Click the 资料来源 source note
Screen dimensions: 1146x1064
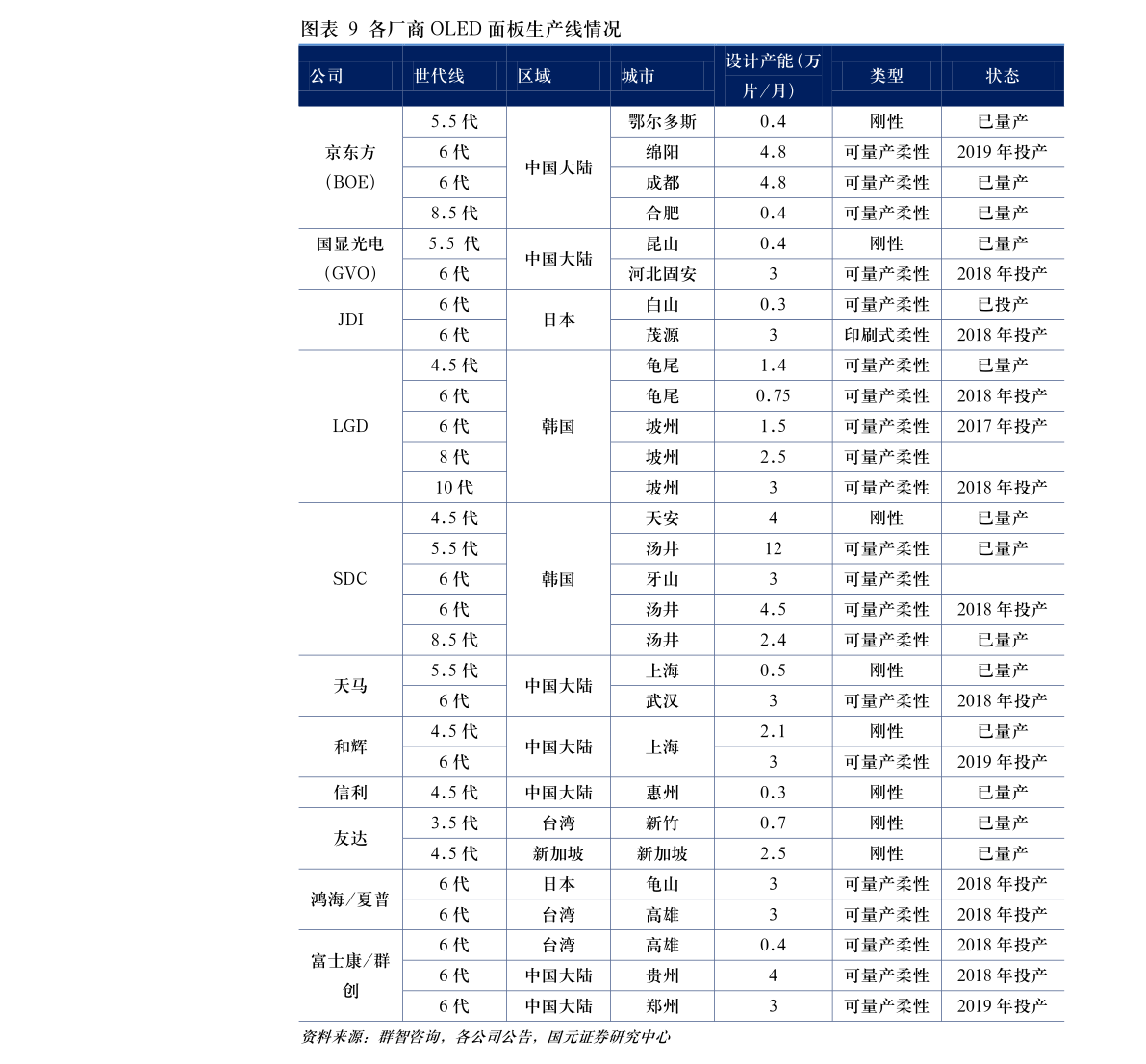click(485, 1037)
